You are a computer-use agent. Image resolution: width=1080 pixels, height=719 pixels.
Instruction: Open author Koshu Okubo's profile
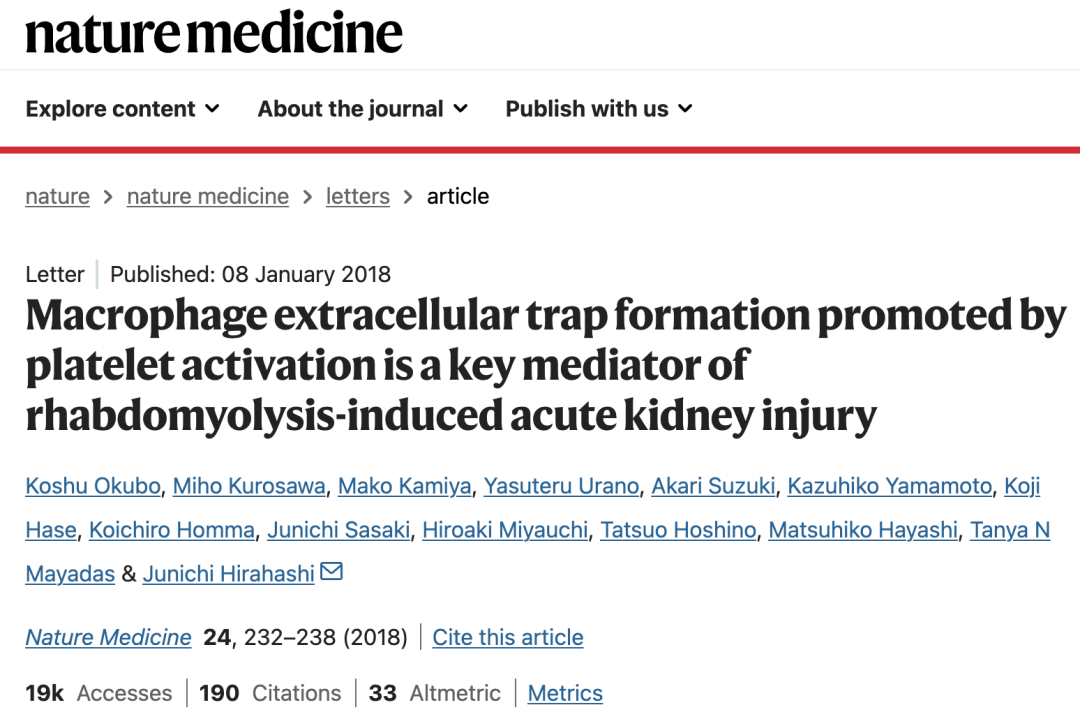92,486
